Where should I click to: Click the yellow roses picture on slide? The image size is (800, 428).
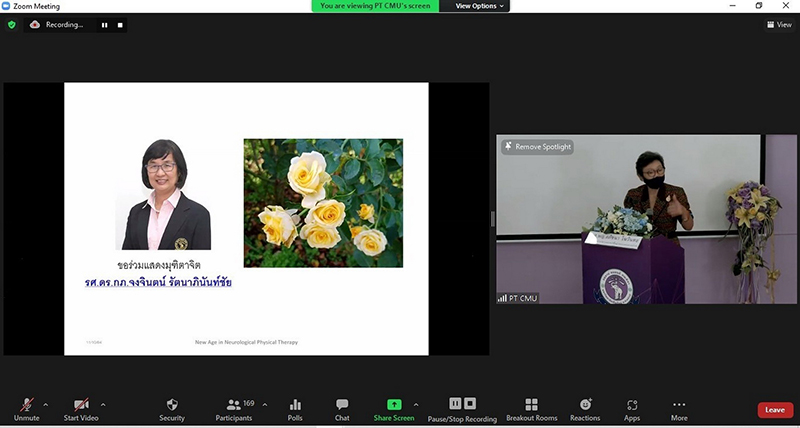tap(323, 203)
